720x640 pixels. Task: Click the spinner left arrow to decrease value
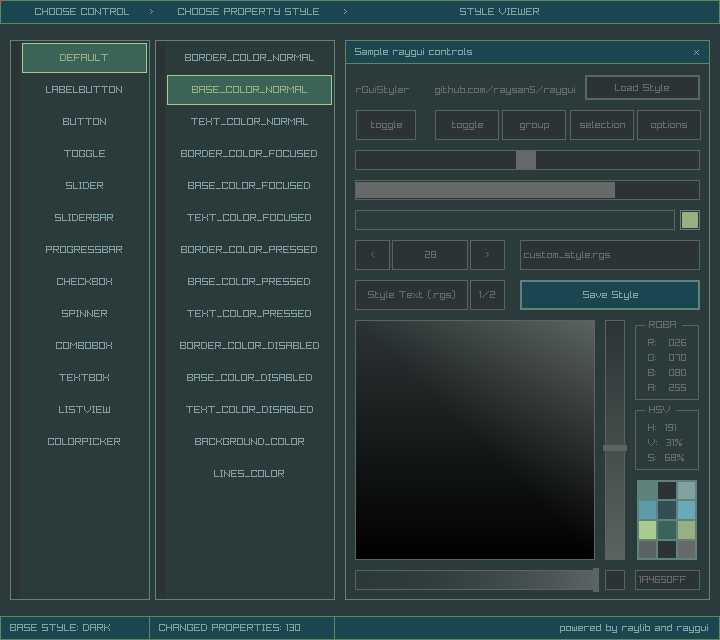point(373,255)
